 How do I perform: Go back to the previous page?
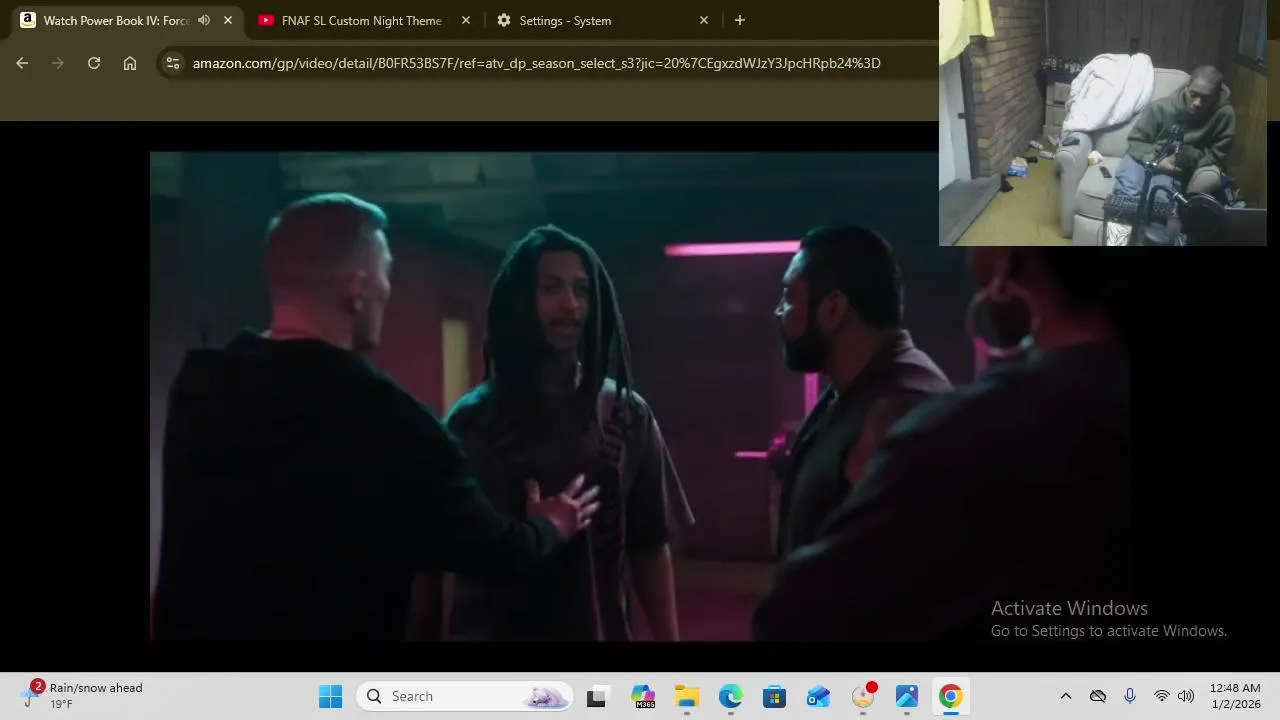pyautogui.click(x=22, y=63)
